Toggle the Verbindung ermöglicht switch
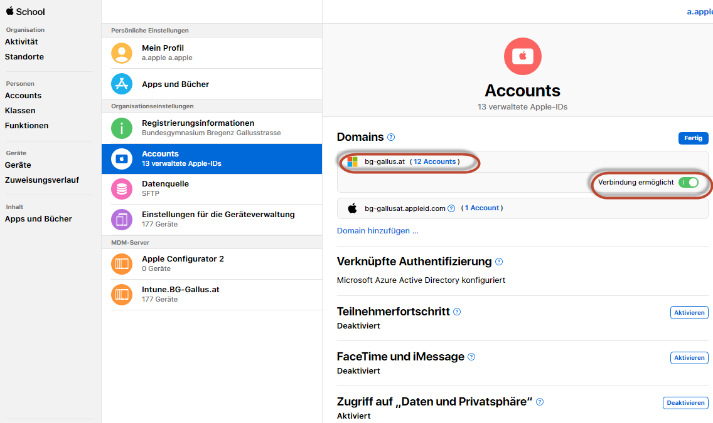Viewport: 713px width, 423px height. pyautogui.click(x=688, y=182)
